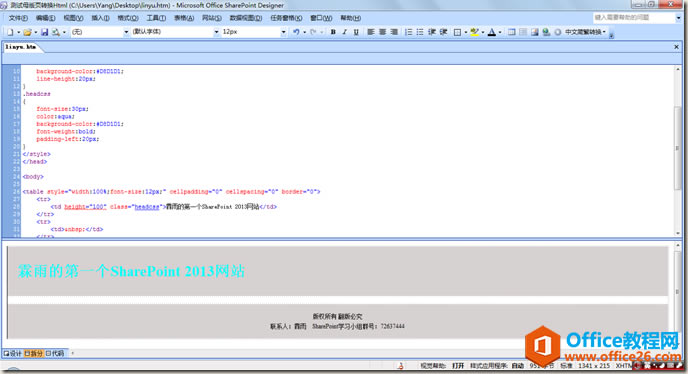Select the linyu.htm document tab
This screenshot has width=688, height=374.
(21, 47)
